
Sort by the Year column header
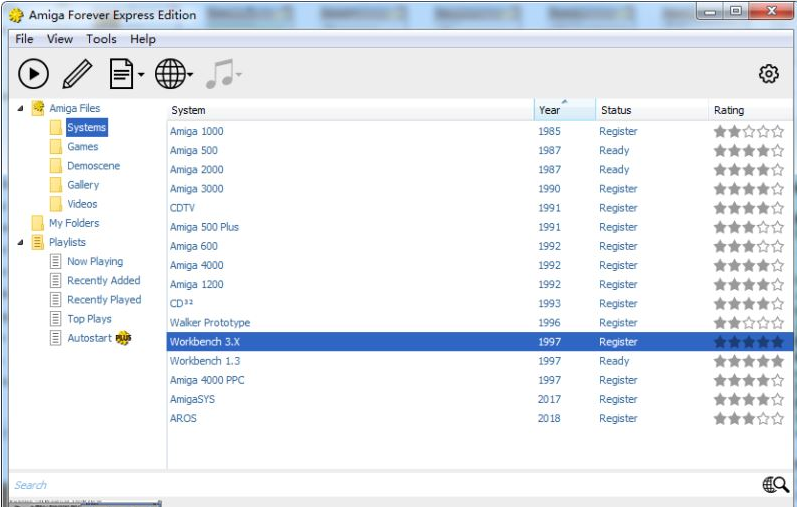tap(564, 110)
